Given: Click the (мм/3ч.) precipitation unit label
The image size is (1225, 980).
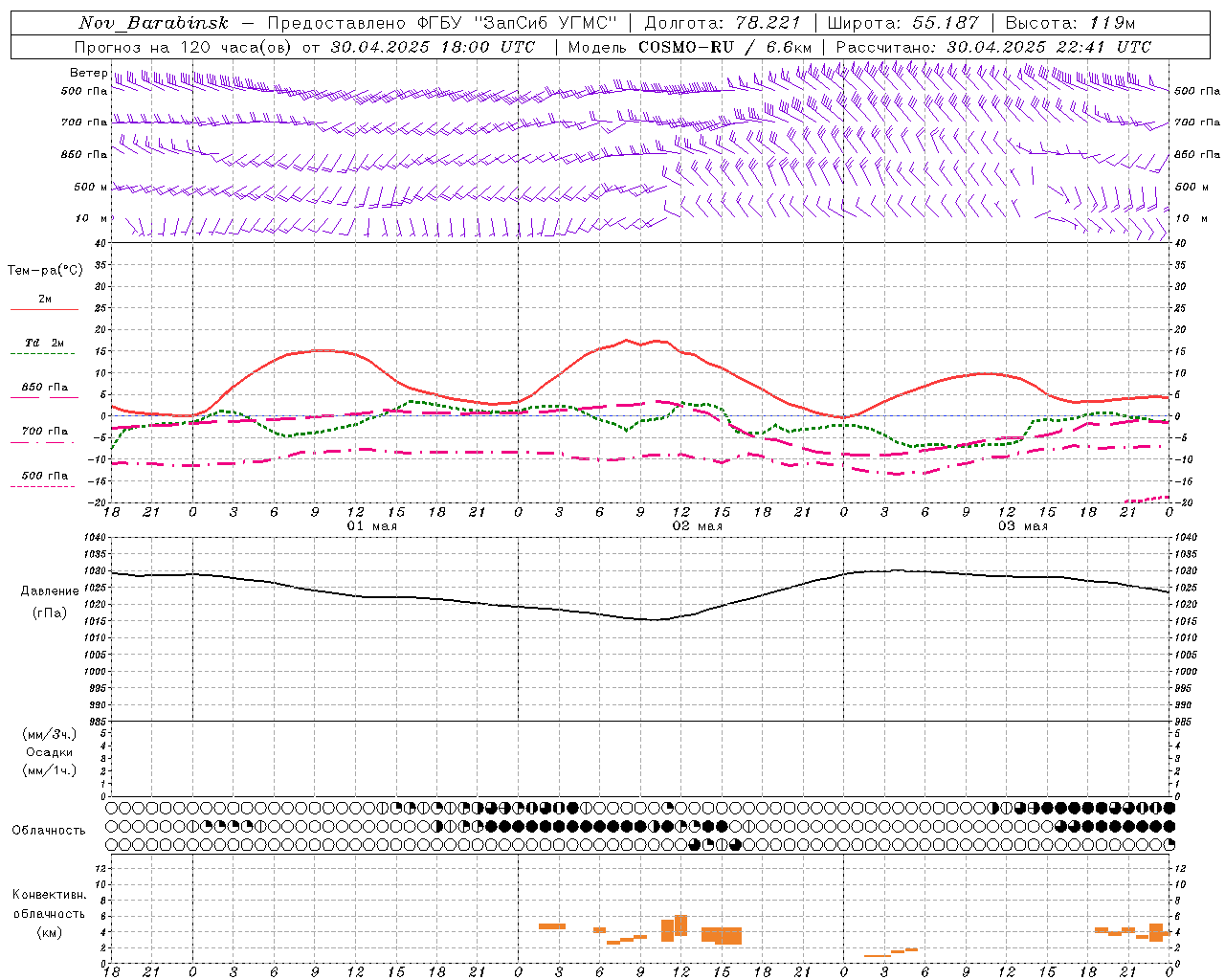Looking at the screenshot, I should [x=50, y=734].
